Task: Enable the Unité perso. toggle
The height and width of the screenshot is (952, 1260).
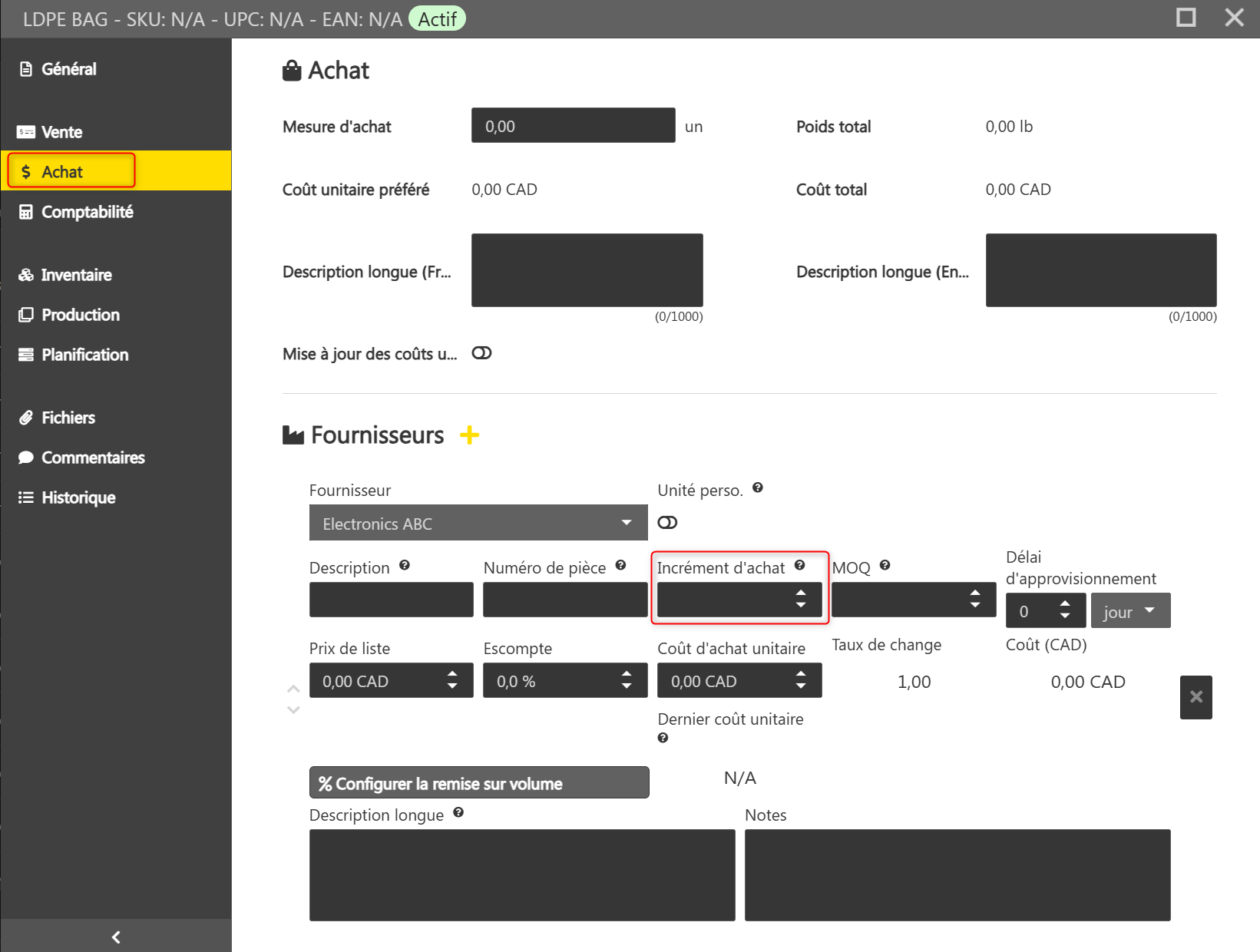Action: 667,523
